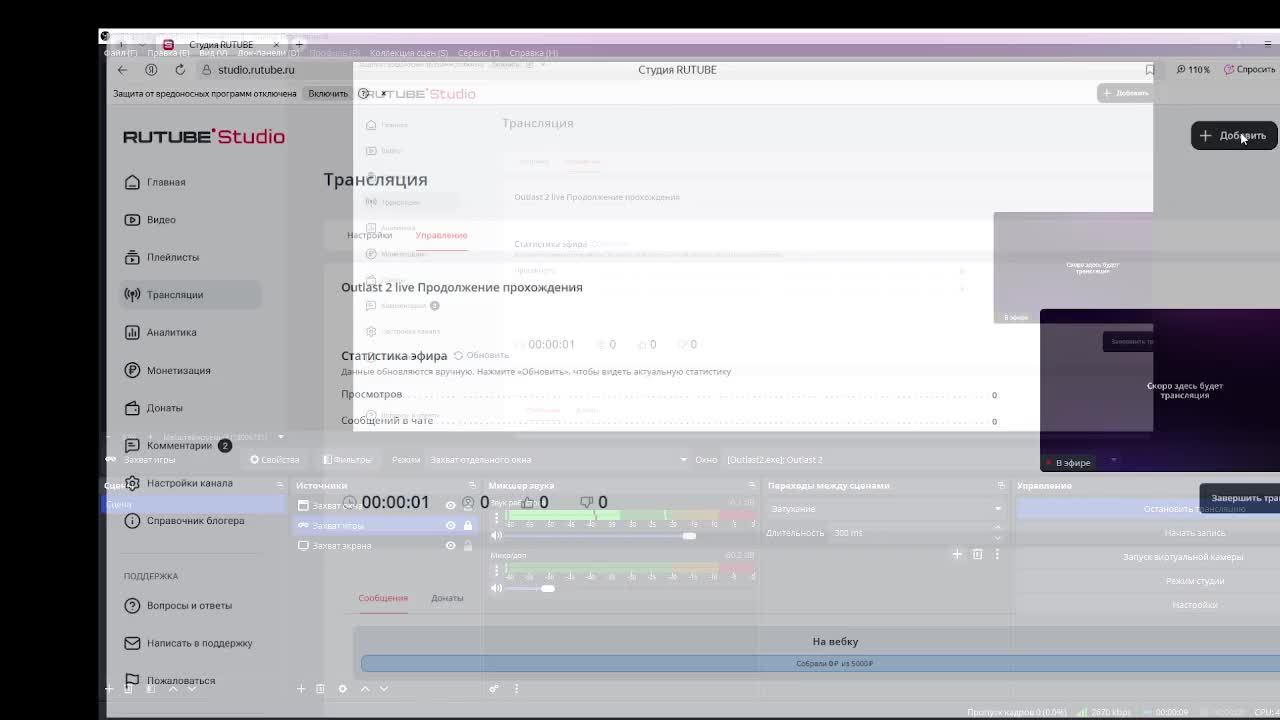Increase the transition Длительность value

pyautogui.click(x=997, y=529)
